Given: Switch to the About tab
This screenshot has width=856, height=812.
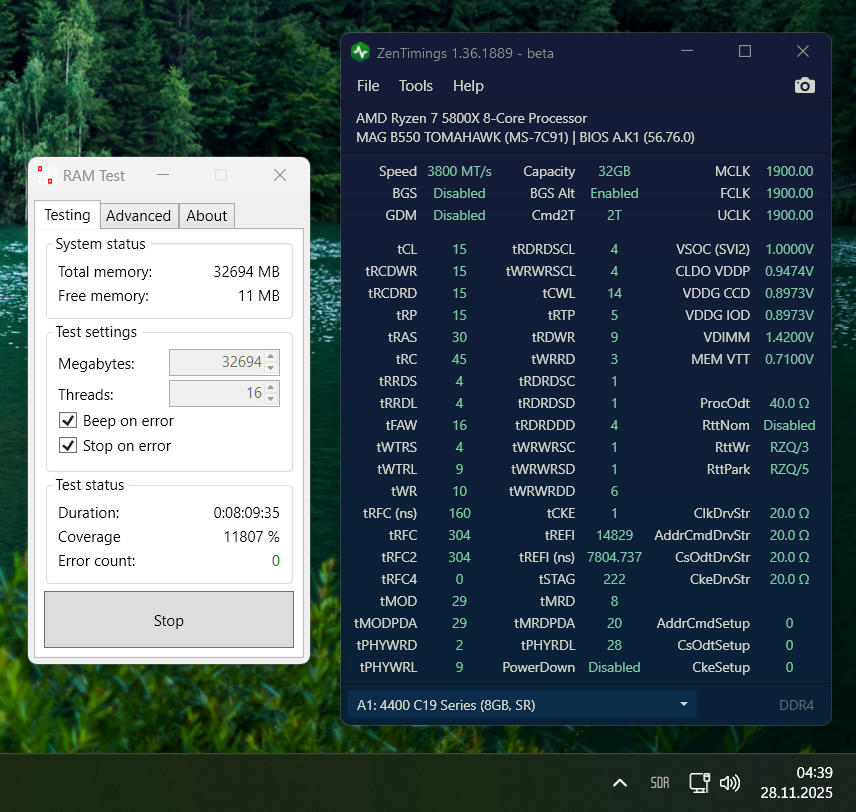Looking at the screenshot, I should coord(207,215).
